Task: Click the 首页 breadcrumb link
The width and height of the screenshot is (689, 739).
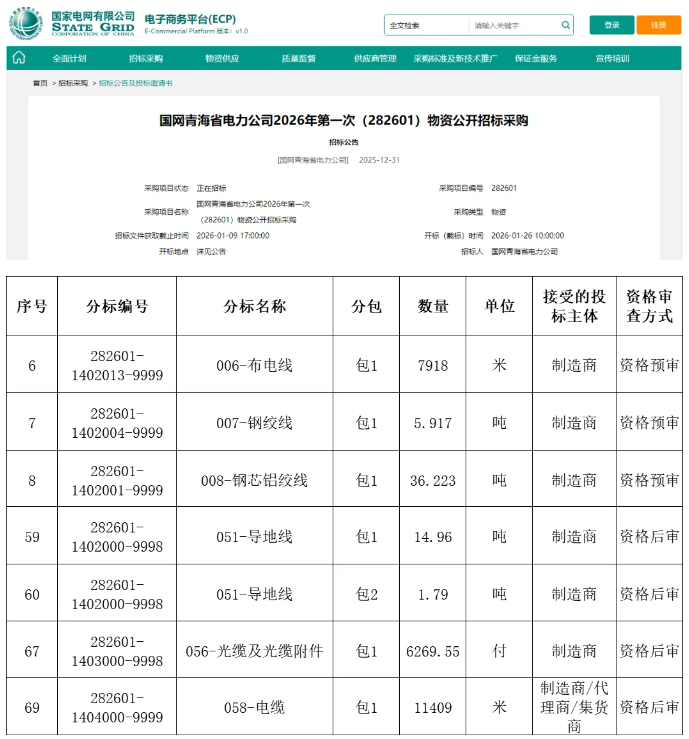Action: pyautogui.click(x=40, y=83)
